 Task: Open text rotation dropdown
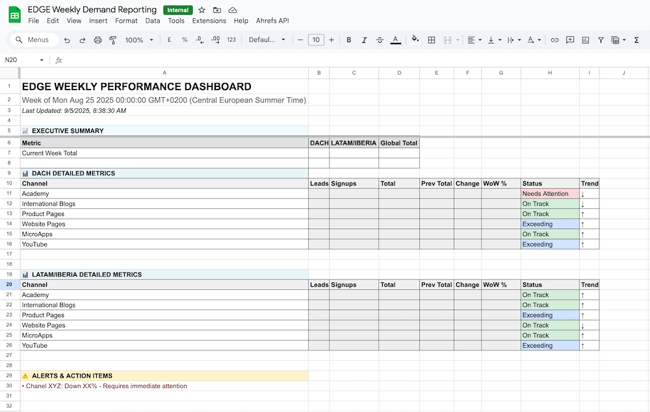534,40
